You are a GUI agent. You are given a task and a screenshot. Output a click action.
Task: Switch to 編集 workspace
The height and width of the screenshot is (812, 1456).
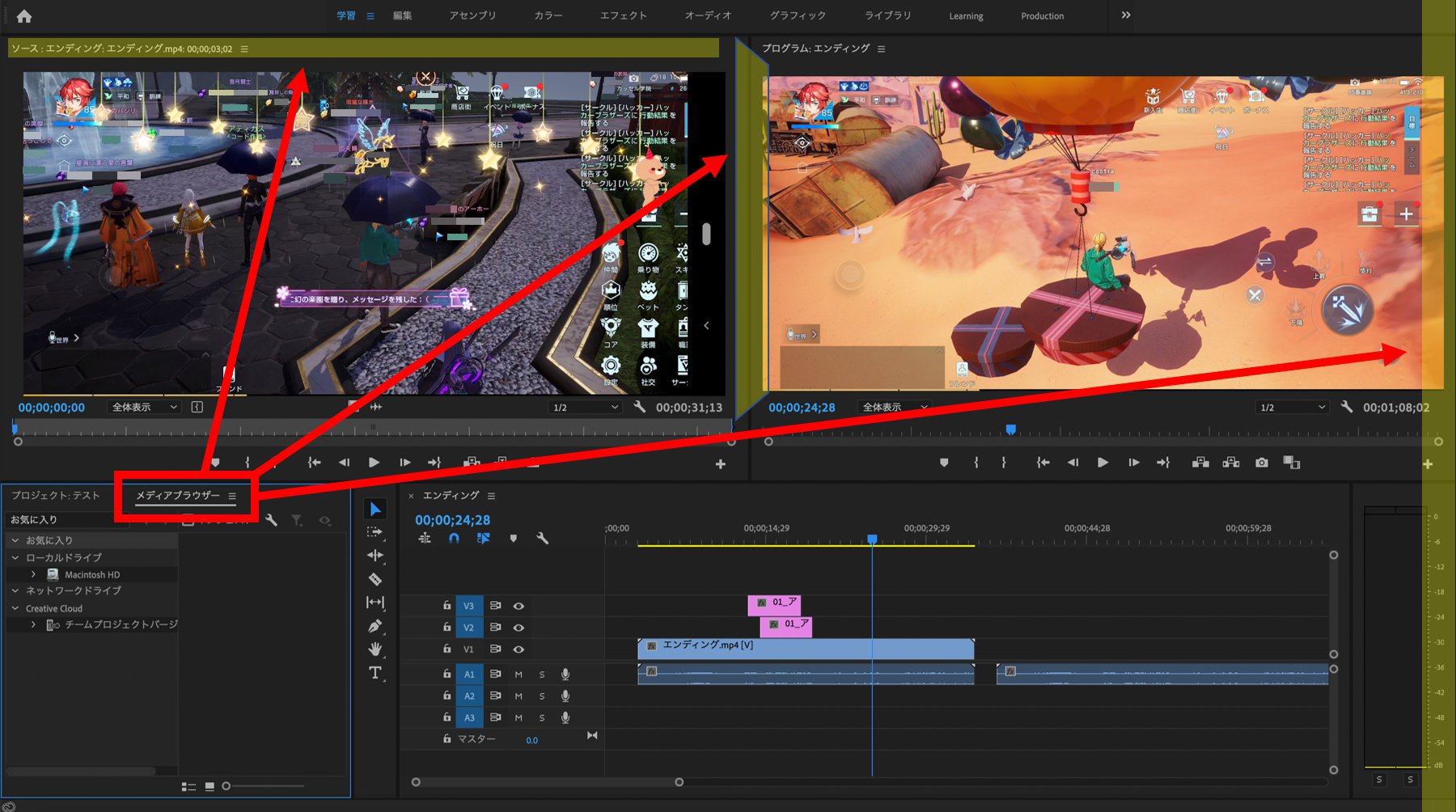point(402,15)
